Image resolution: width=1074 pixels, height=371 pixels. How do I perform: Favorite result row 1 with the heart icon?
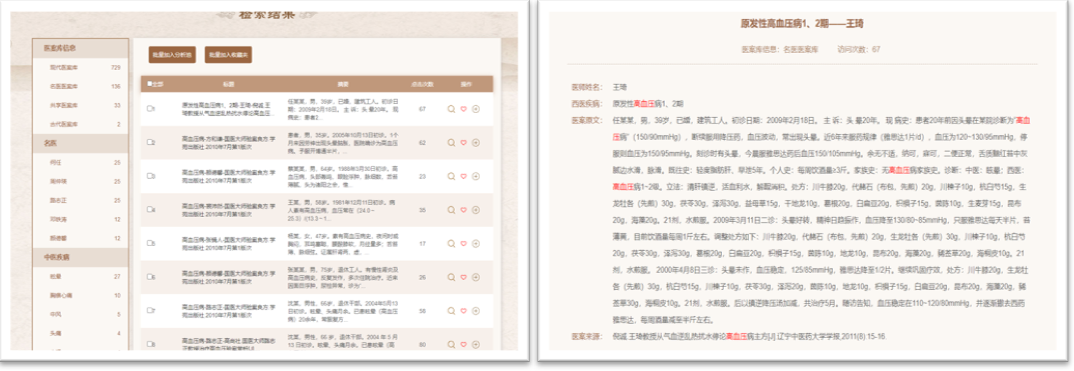click(464, 108)
